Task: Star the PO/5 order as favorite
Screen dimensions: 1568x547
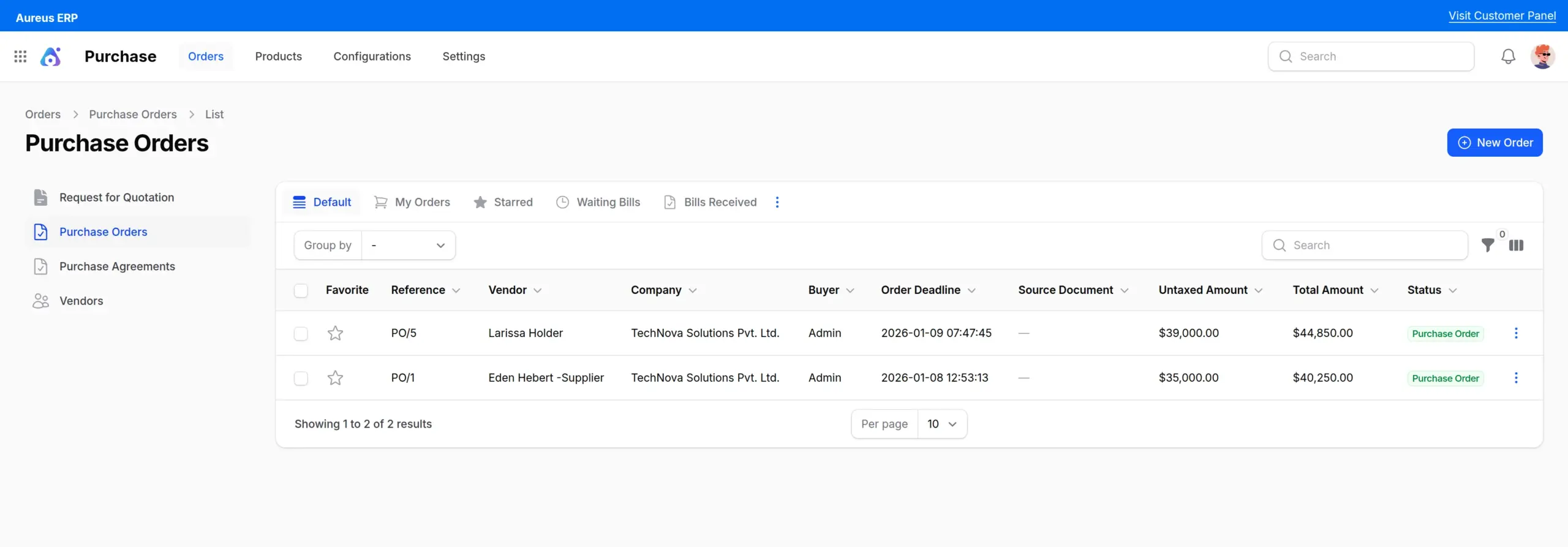Action: [x=335, y=333]
